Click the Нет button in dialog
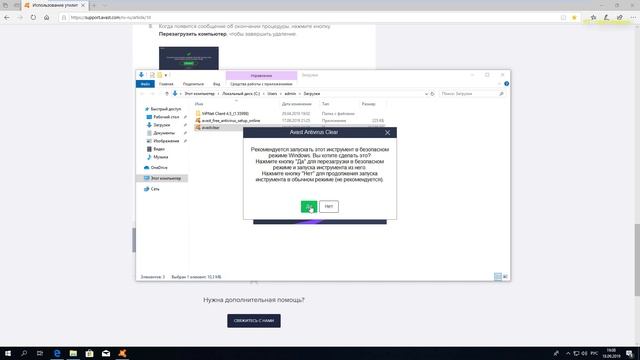Viewport: 640px width, 360px height. pos(329,207)
